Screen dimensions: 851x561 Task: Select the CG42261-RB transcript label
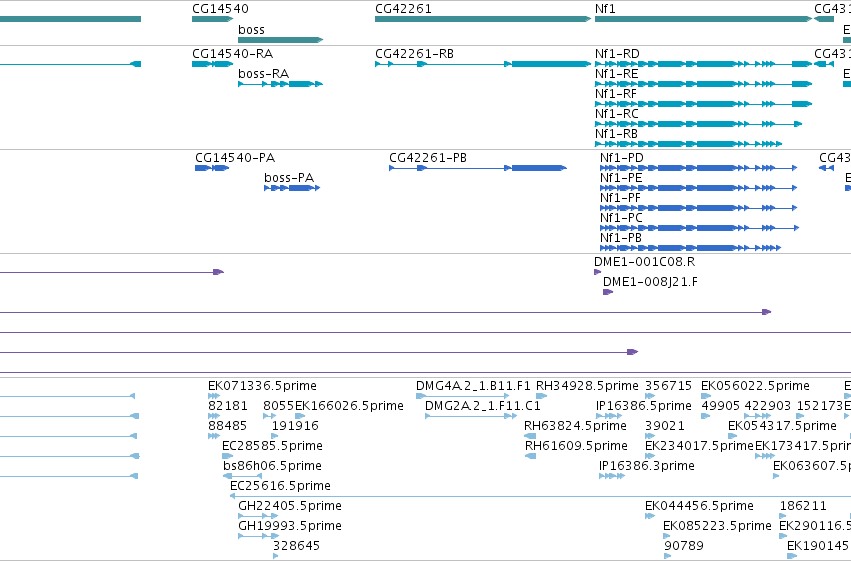[414, 54]
